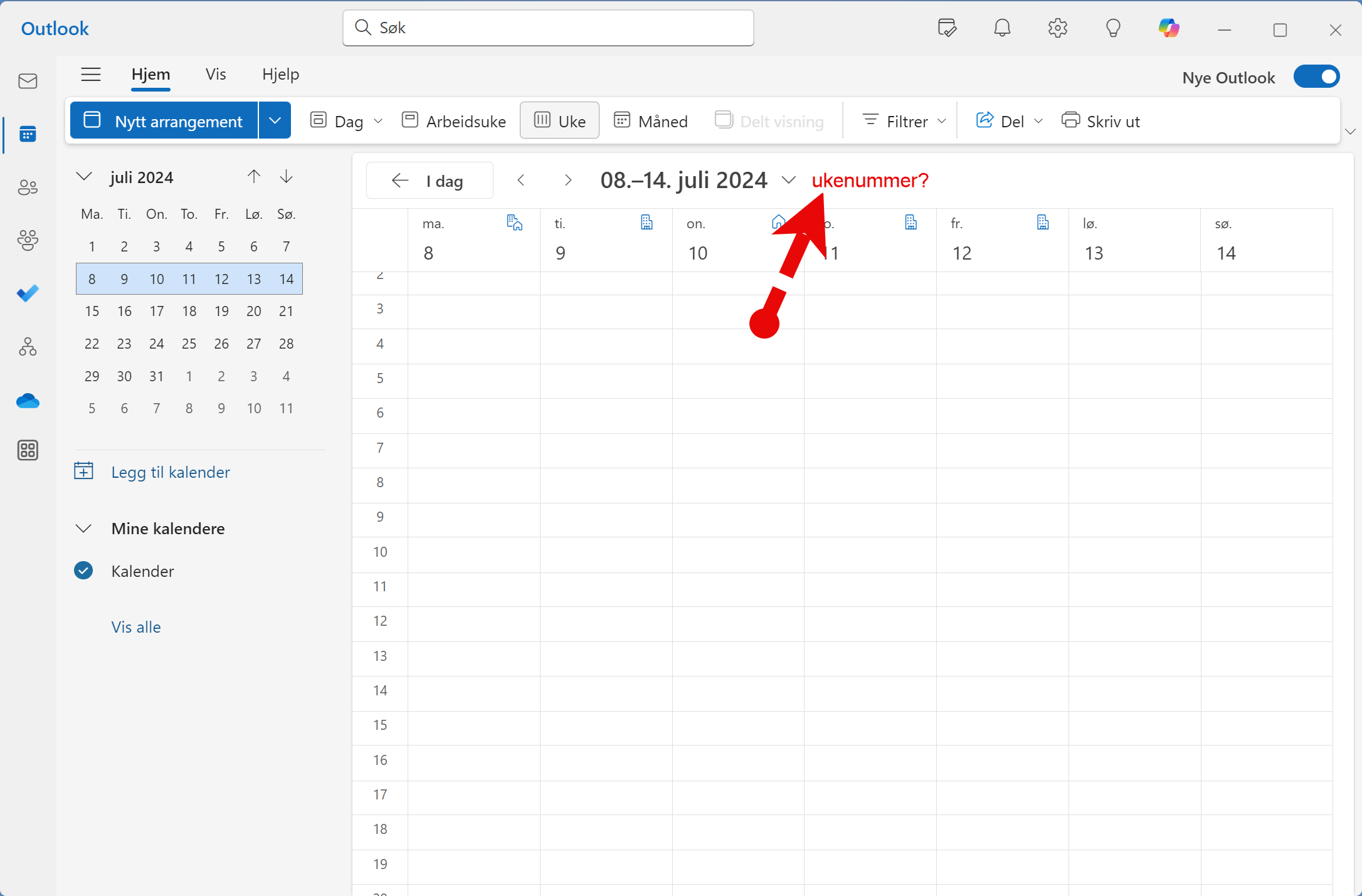Collapse the Mine kalendere section
Image resolution: width=1362 pixels, height=896 pixels.
83,529
